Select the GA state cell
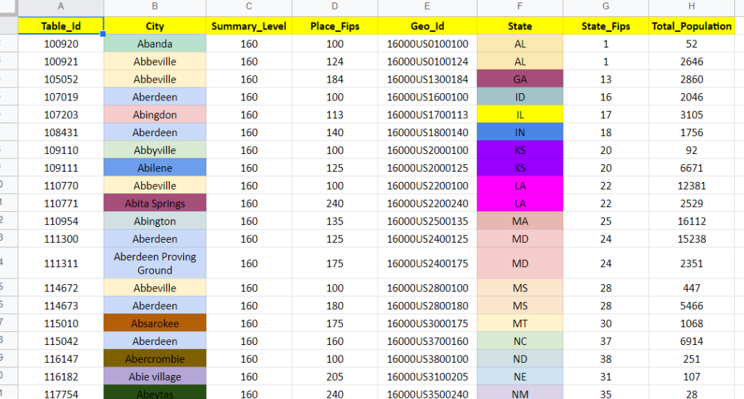The height and width of the screenshot is (399, 744). (520, 79)
